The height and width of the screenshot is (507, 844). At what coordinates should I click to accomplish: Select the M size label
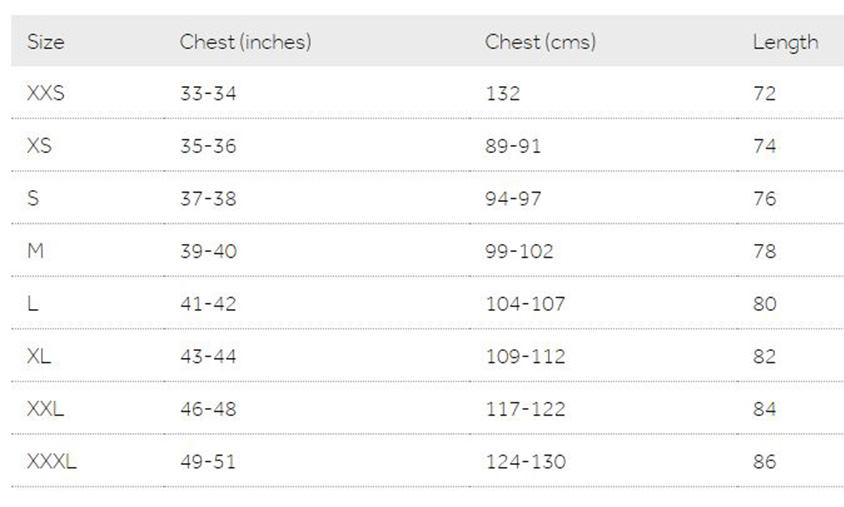pyautogui.click(x=36, y=251)
